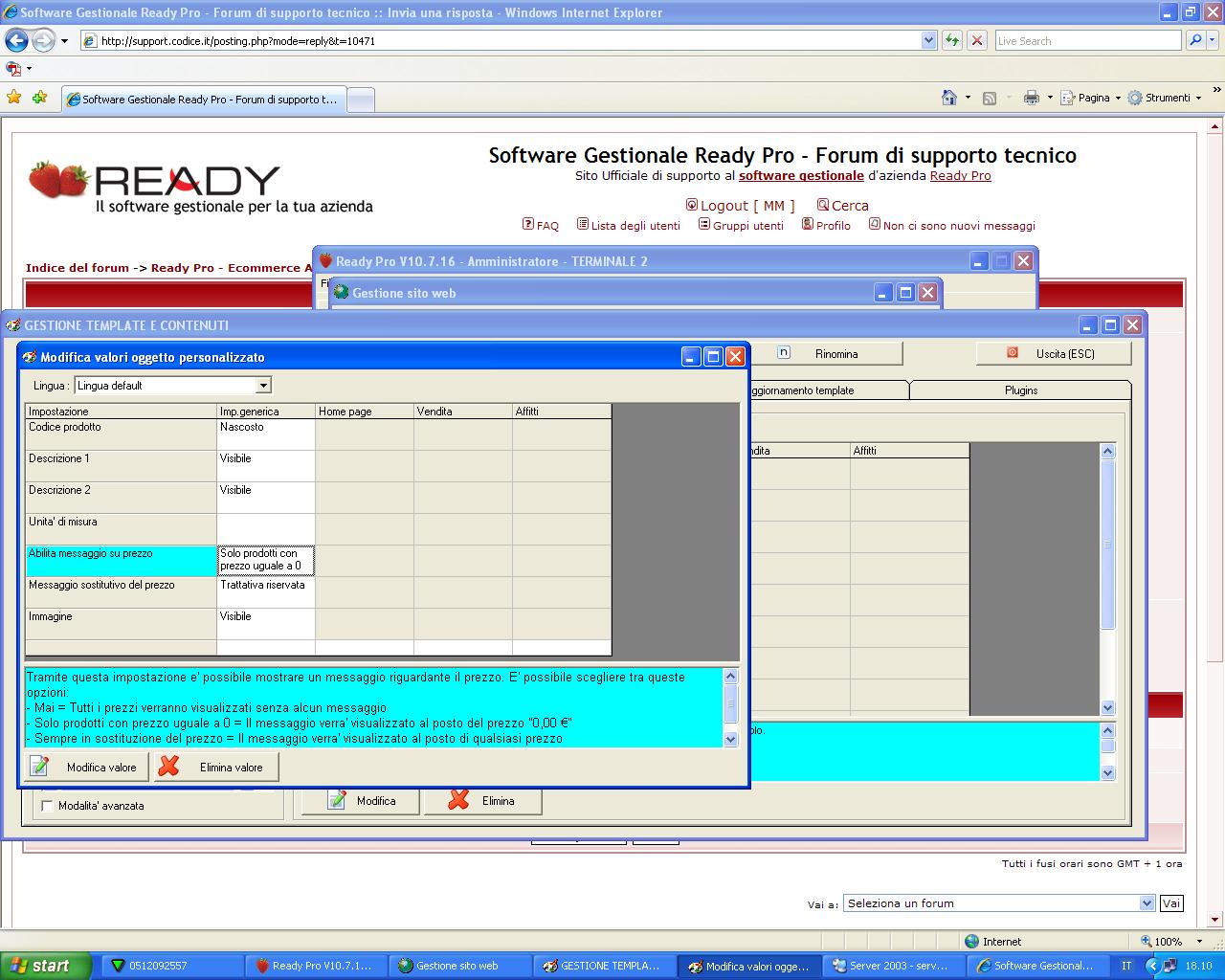This screenshot has width=1225, height=980.
Task: Select the Nascosto cell for Codice prodotto
Action: pos(266,434)
